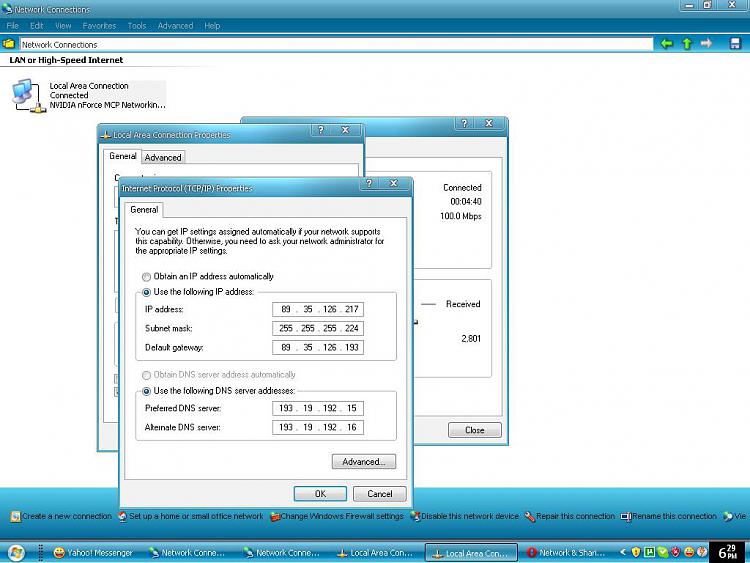Click the folder icon beside address bar
The image size is (750, 563).
[9, 44]
